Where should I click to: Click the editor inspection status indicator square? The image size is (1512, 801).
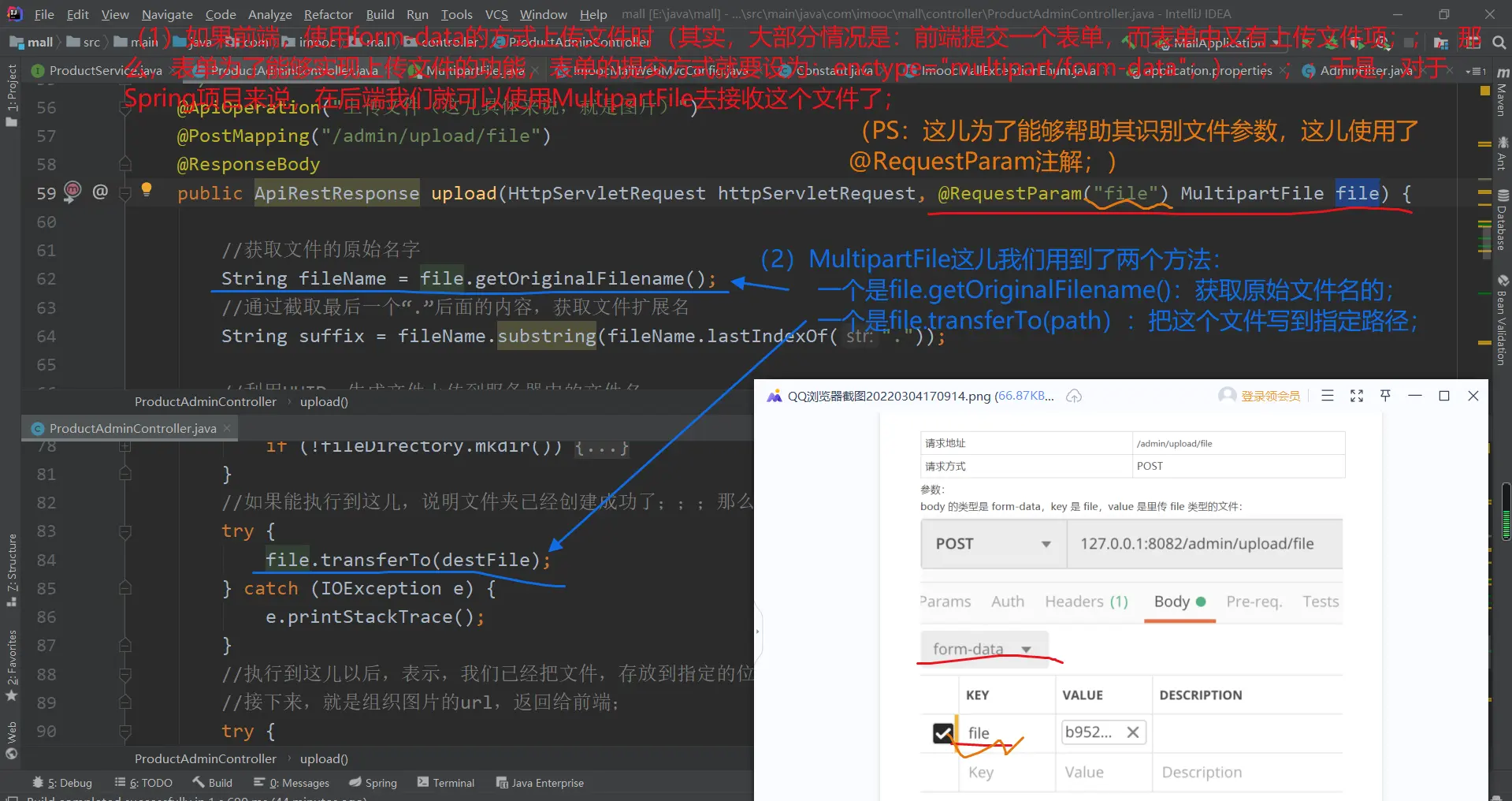(x=1484, y=91)
